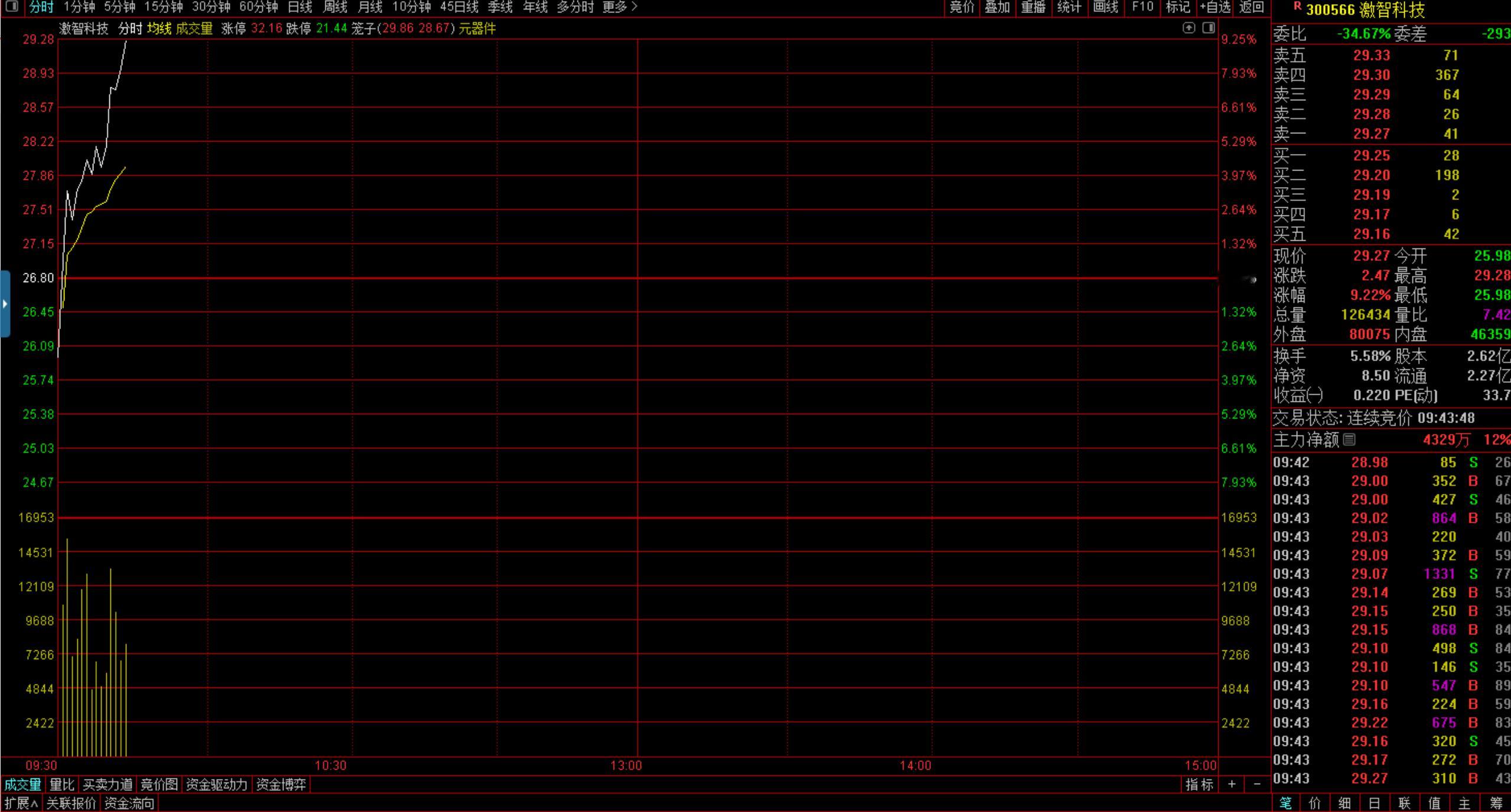Open the 主力净额 detail list icon
Viewport: 1511px width, 812px height.
[1349, 440]
